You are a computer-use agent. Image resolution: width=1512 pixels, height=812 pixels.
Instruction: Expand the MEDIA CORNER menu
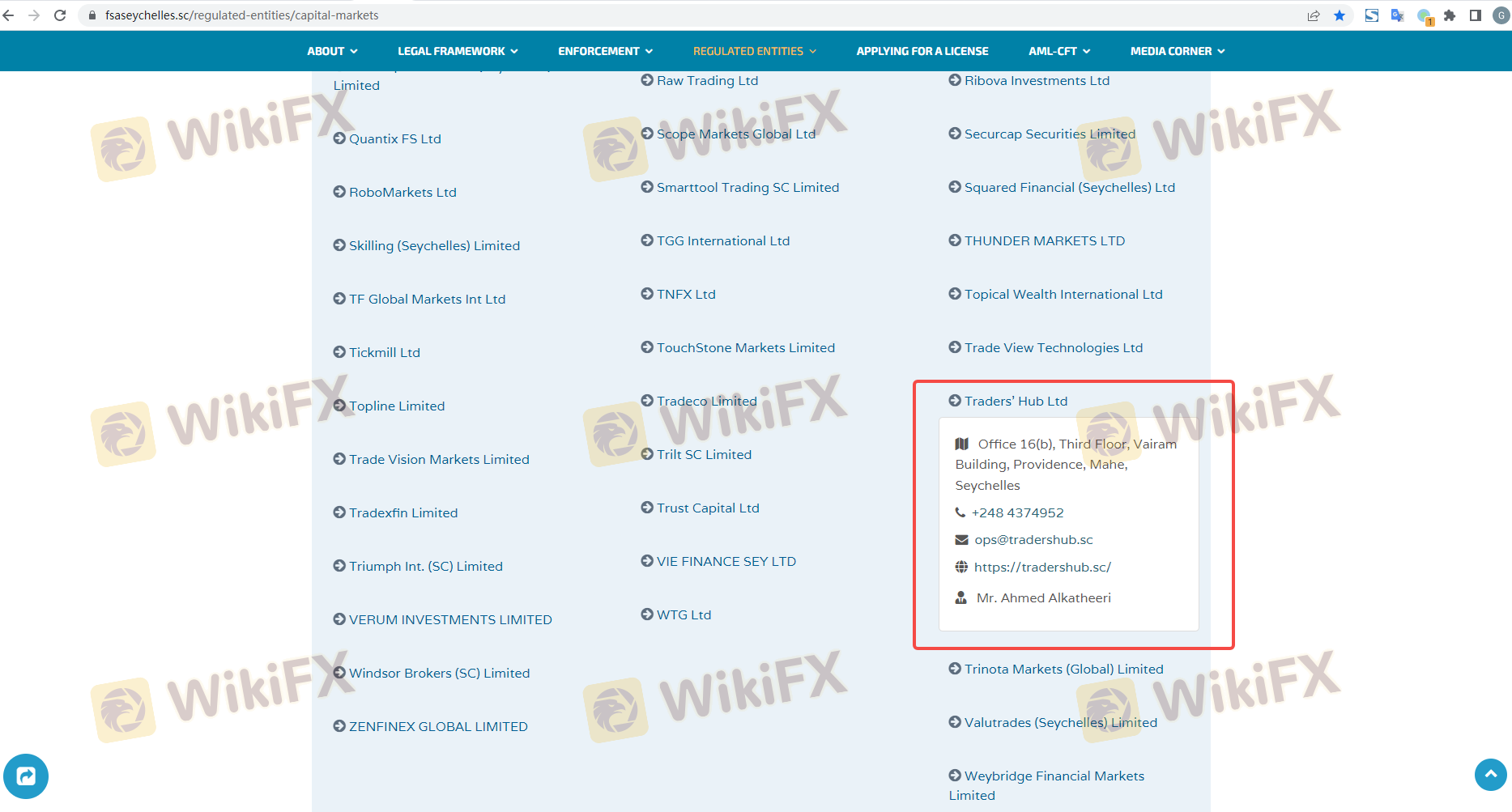click(1178, 51)
